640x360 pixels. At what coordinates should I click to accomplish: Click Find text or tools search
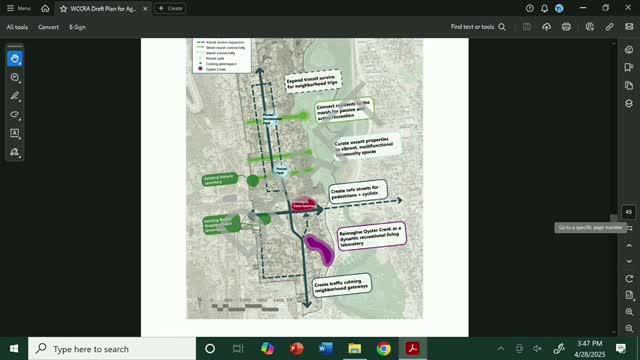[x=478, y=27]
